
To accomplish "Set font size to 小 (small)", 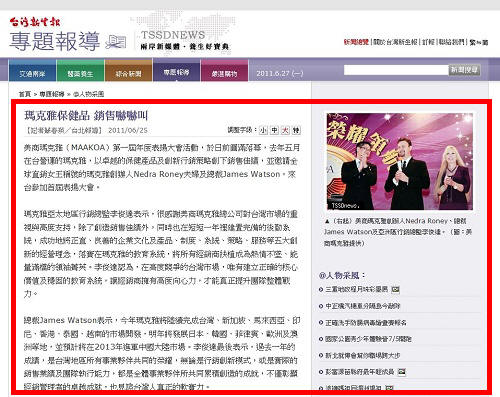I will pyautogui.click(x=263, y=130).
